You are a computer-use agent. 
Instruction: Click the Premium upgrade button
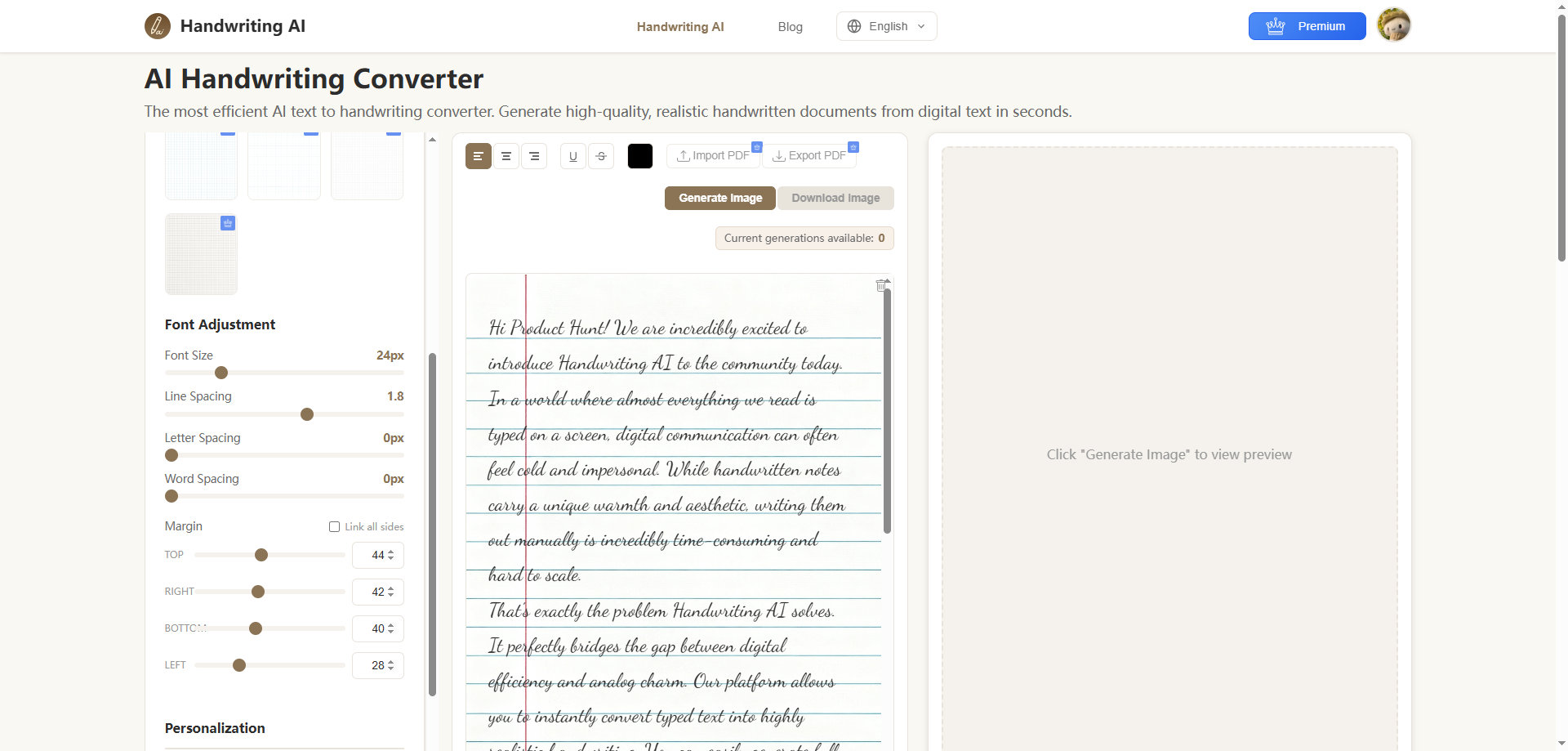pyautogui.click(x=1306, y=25)
